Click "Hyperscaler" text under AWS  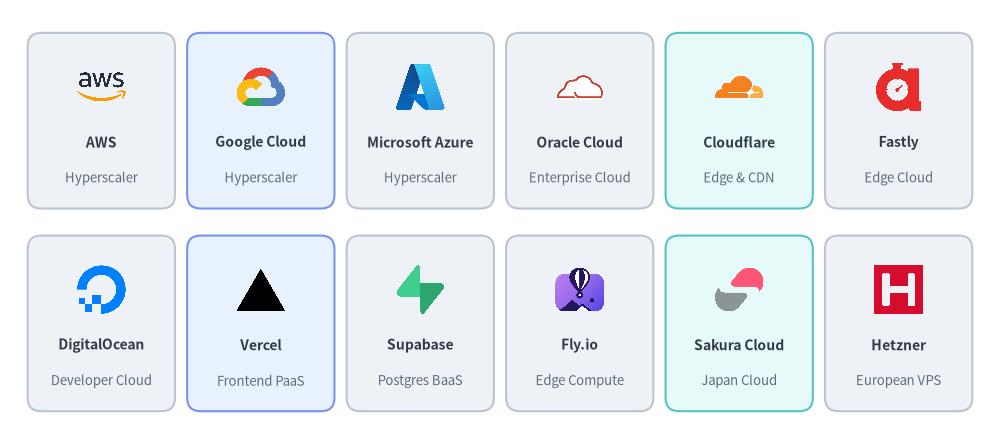101,177
